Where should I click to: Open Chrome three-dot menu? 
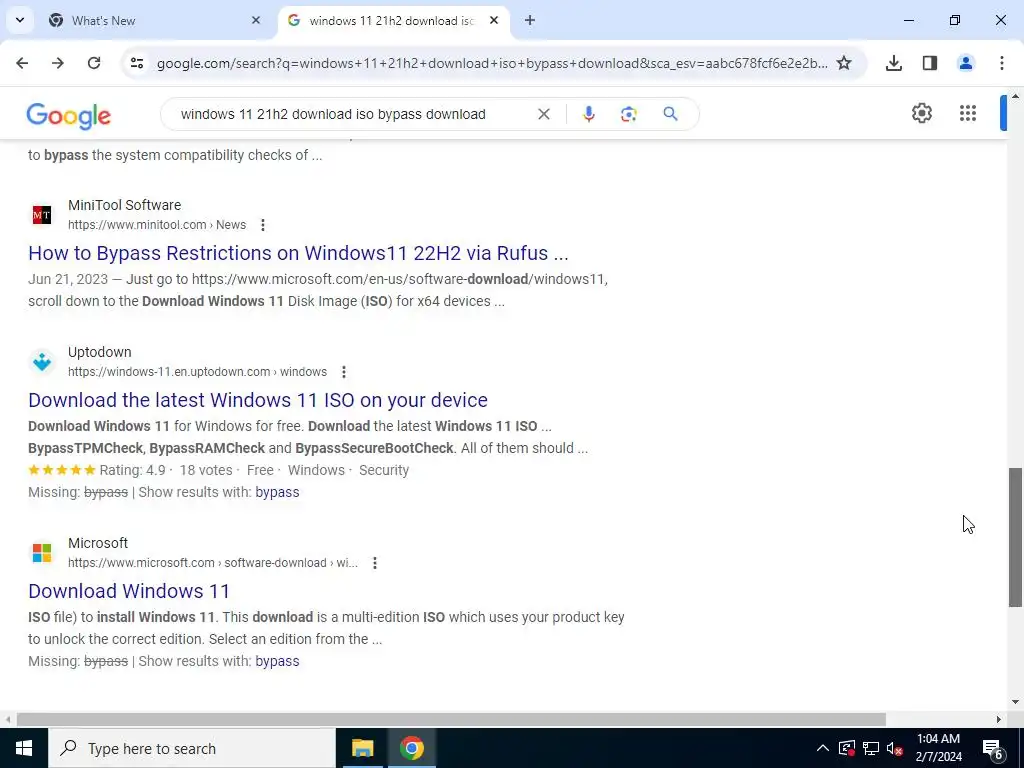point(1002,63)
